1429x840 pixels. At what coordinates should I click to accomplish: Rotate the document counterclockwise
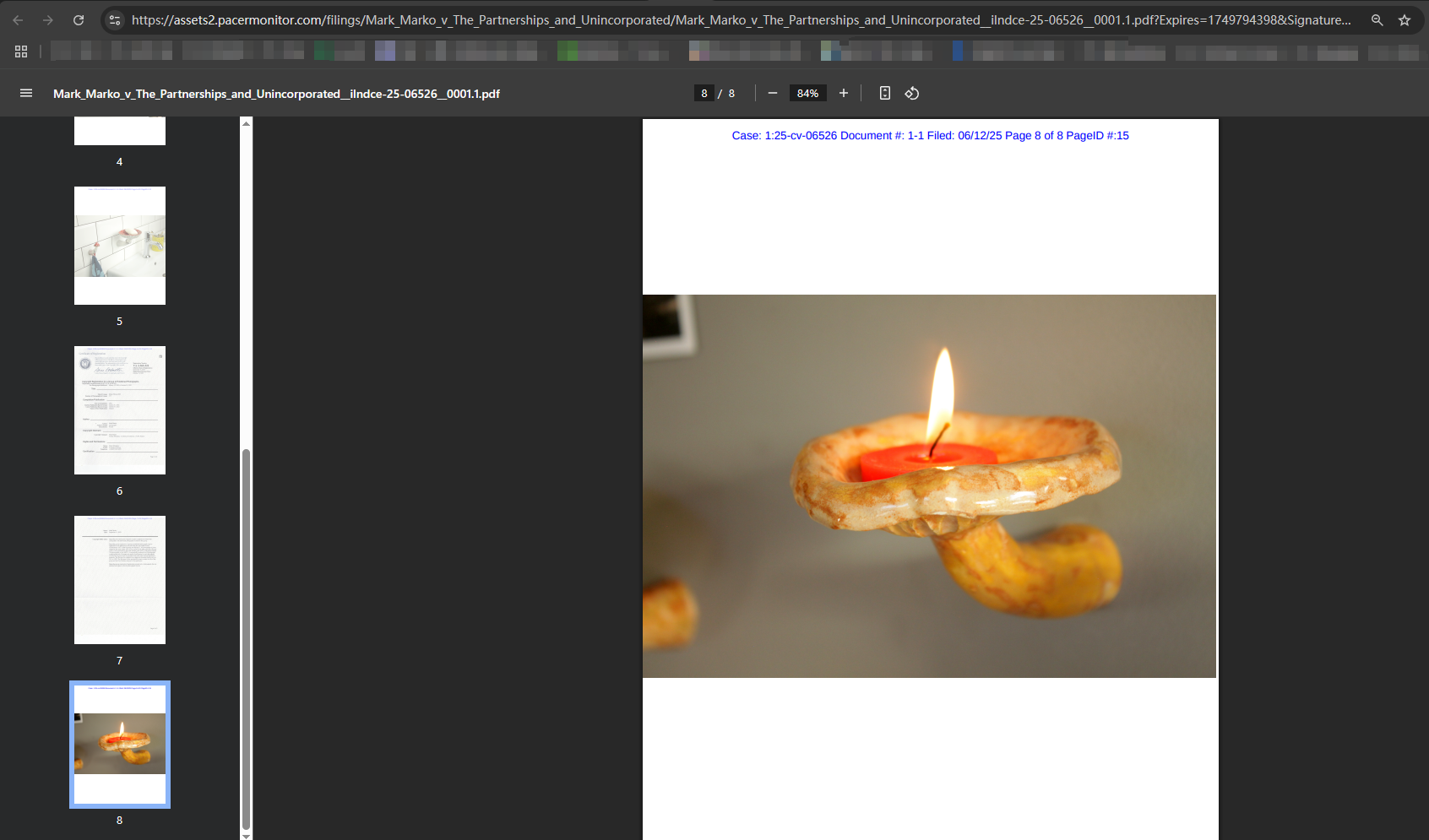tap(912, 93)
